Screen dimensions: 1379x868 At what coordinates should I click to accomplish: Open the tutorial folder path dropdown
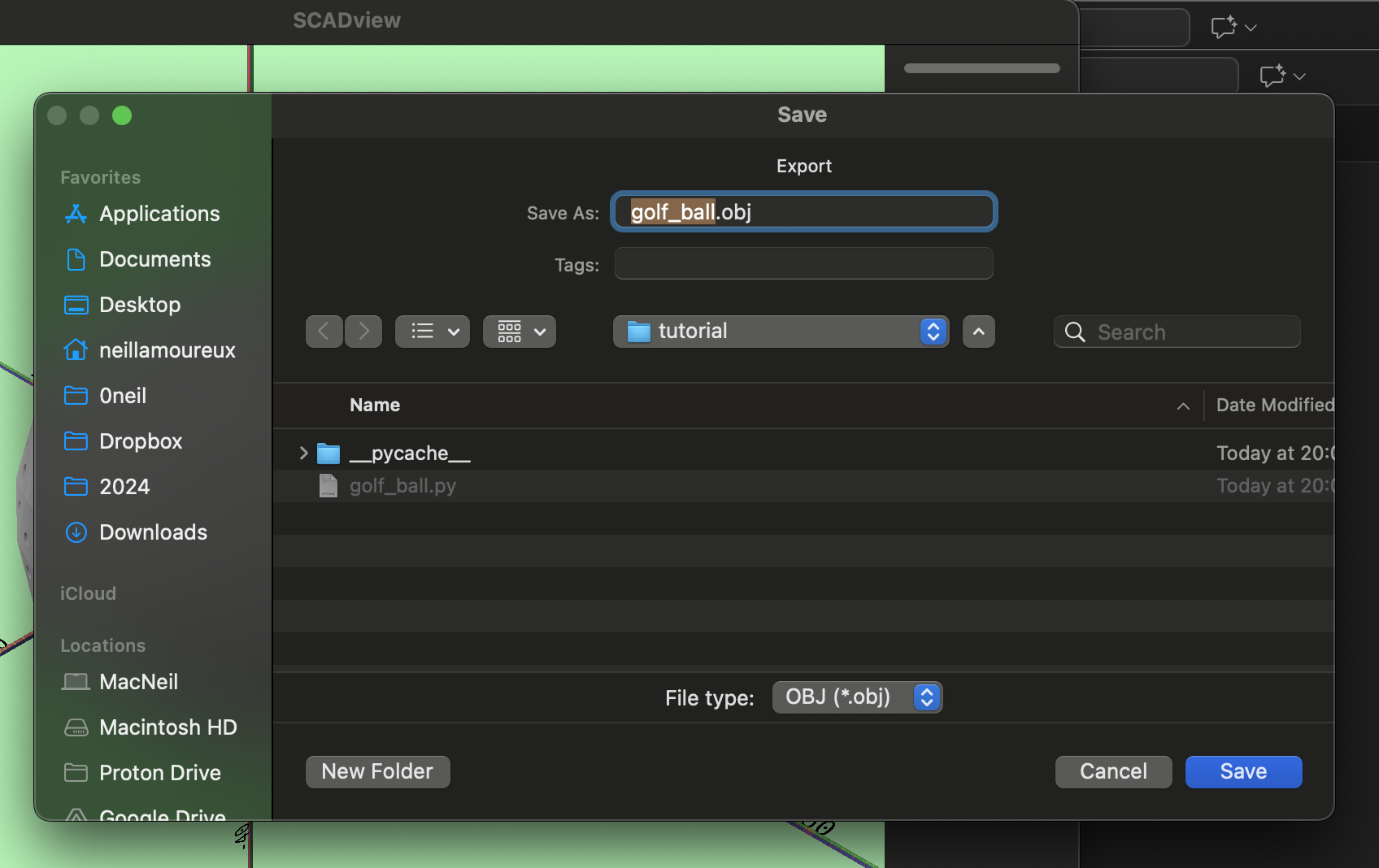point(932,332)
